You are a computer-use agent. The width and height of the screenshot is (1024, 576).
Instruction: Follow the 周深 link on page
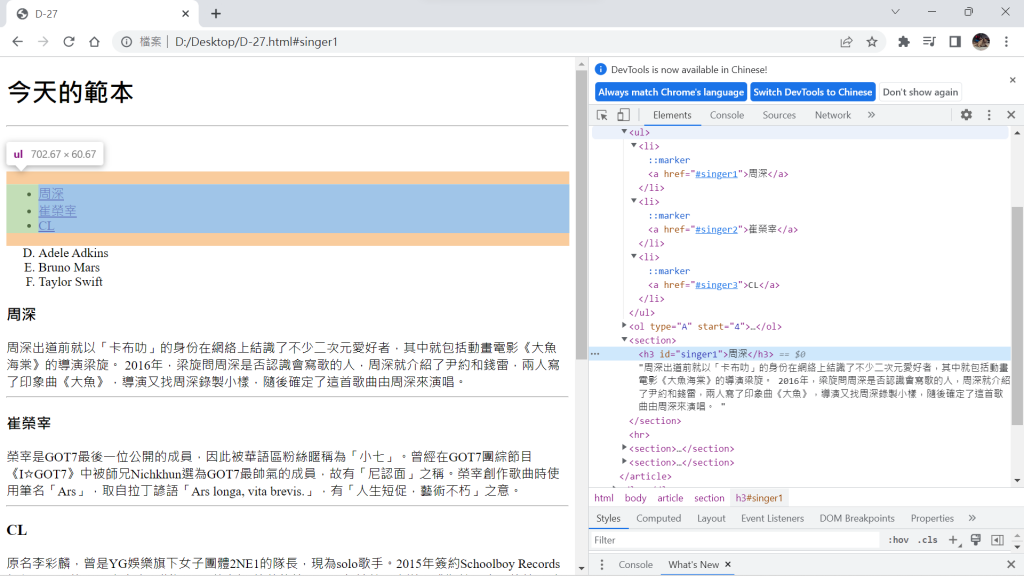pos(51,194)
